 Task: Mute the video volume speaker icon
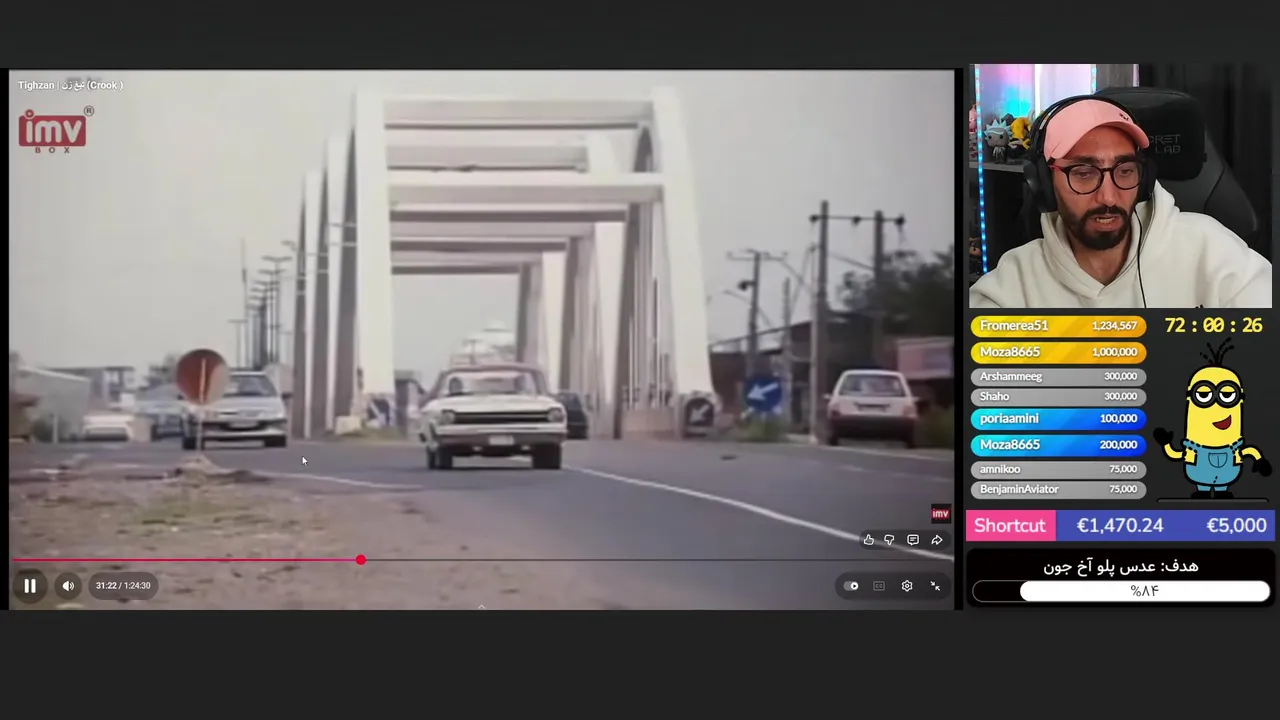68,586
